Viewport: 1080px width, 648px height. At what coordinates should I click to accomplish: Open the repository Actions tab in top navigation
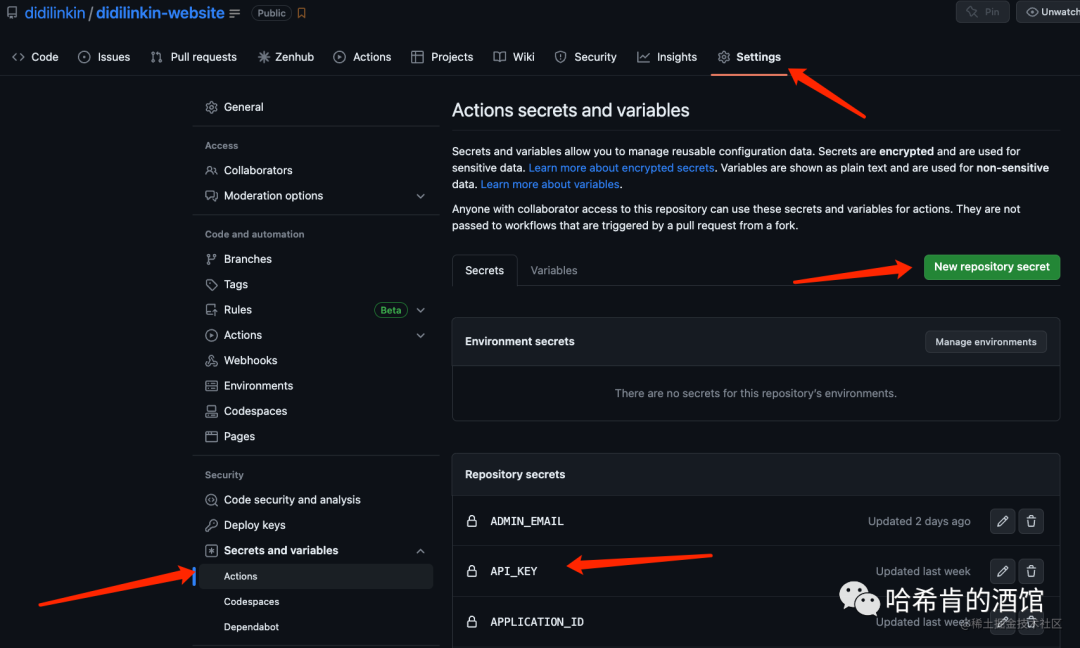pos(362,57)
